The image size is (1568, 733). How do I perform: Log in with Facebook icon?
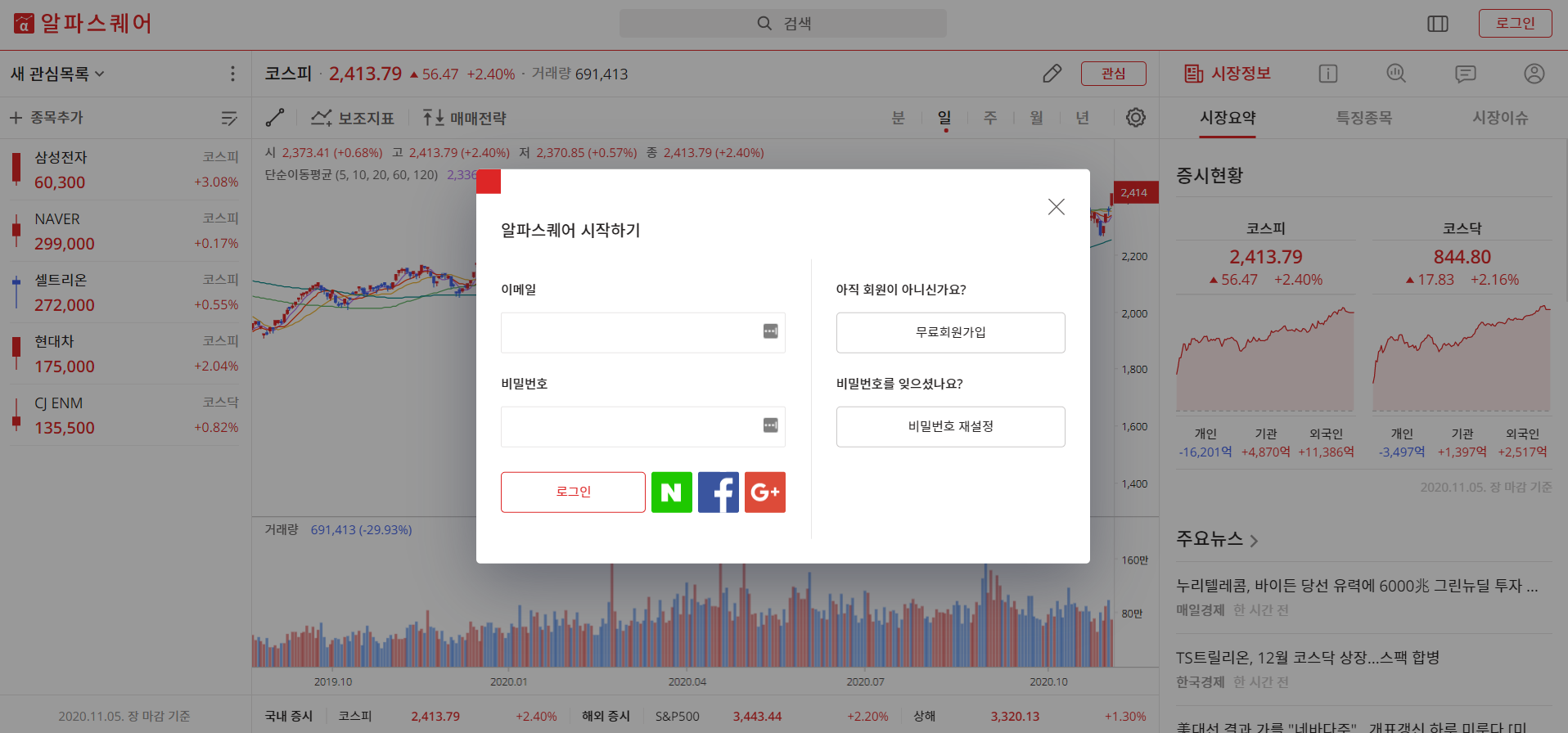[x=719, y=492]
